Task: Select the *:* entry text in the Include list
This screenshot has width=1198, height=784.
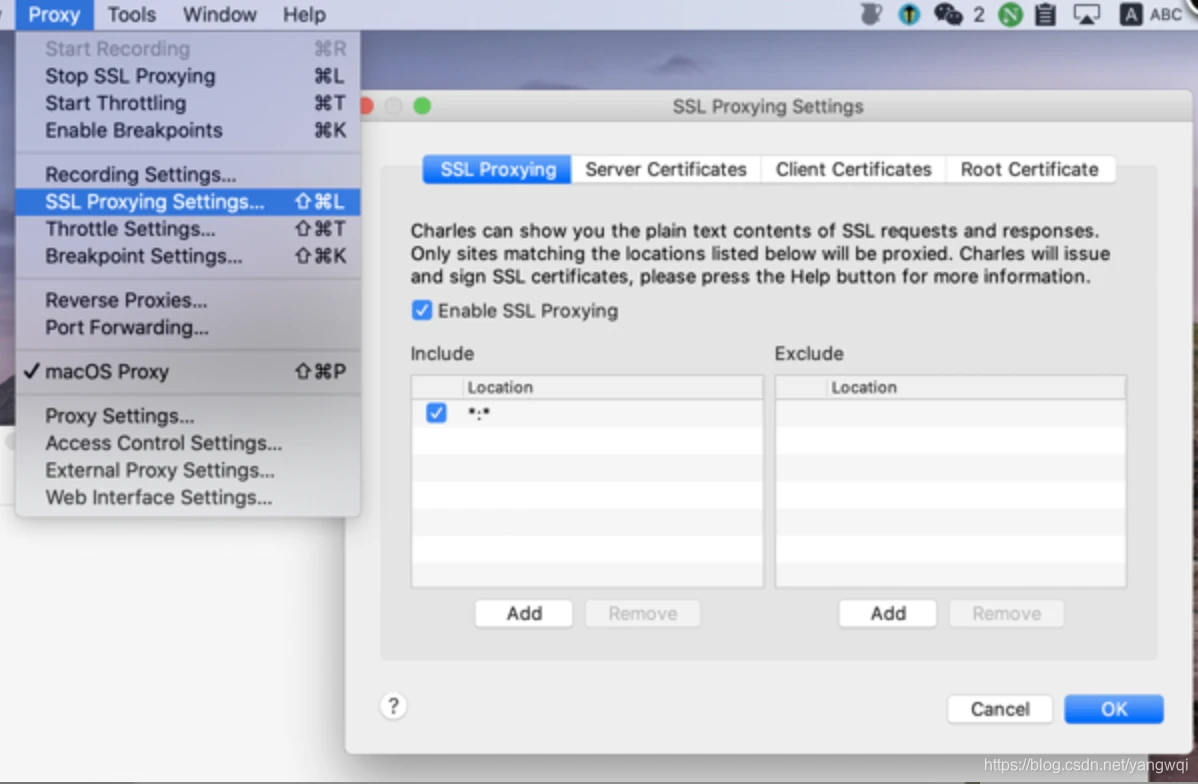Action: [x=479, y=413]
